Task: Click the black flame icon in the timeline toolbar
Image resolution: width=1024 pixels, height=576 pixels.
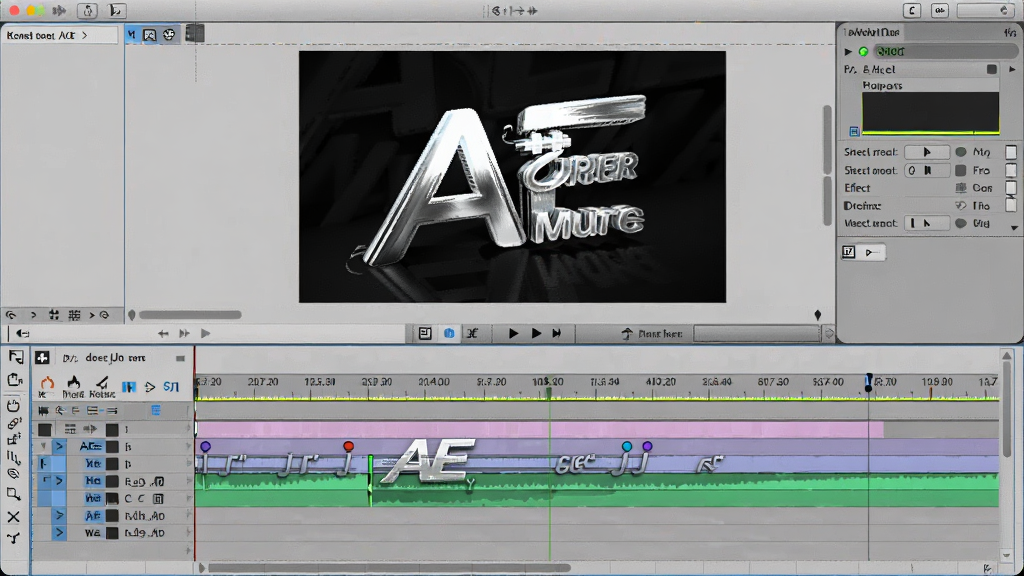Action: point(73,381)
